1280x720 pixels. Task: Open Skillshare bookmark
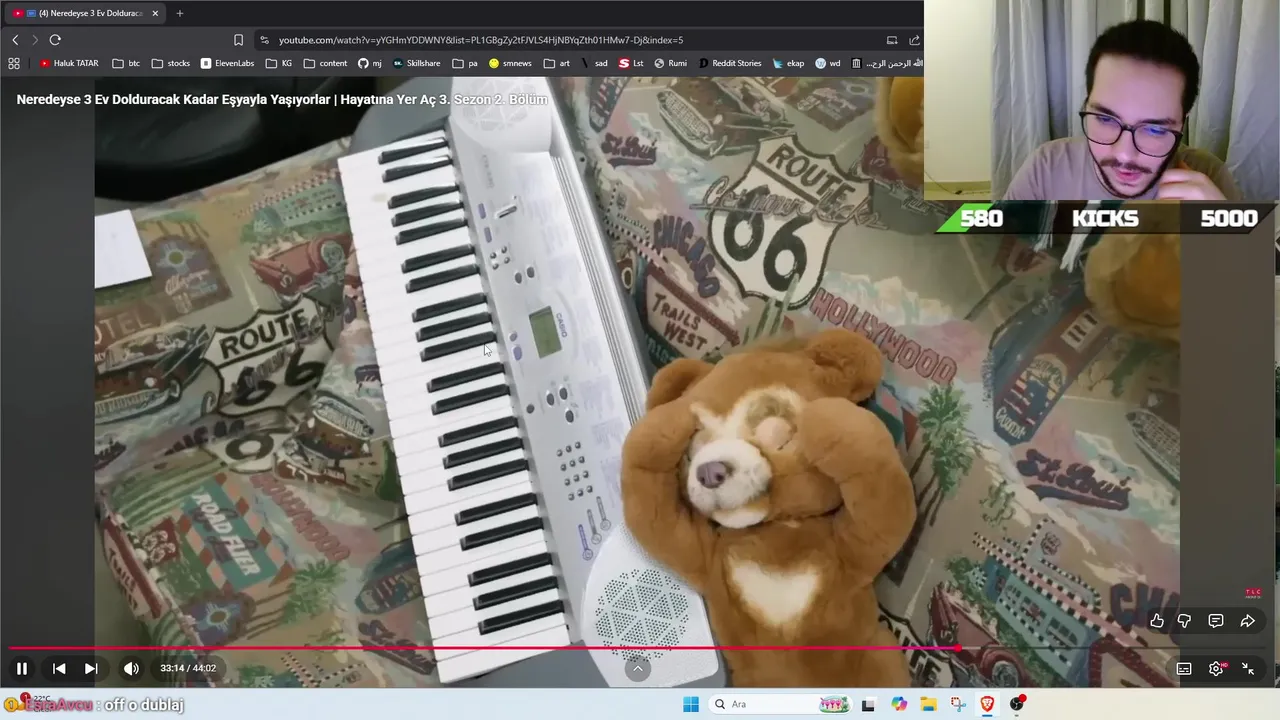[416, 63]
